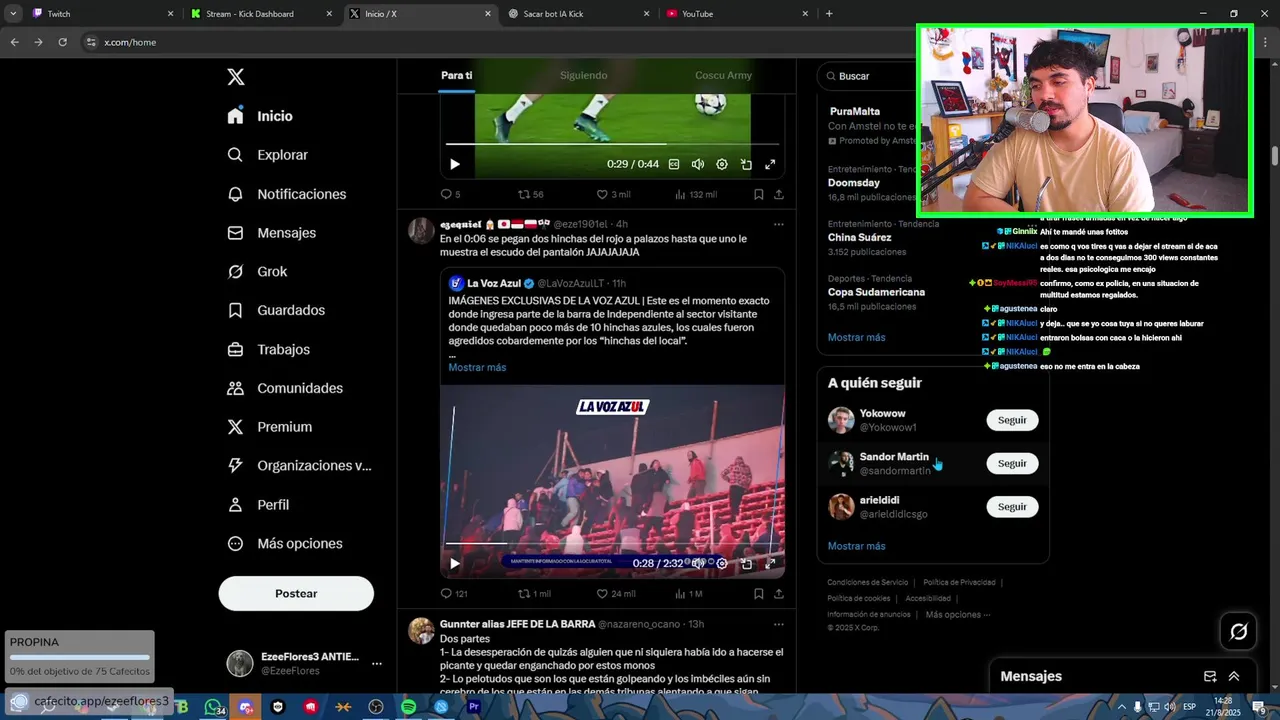Open WhatsApp from the taskbar

[214, 707]
